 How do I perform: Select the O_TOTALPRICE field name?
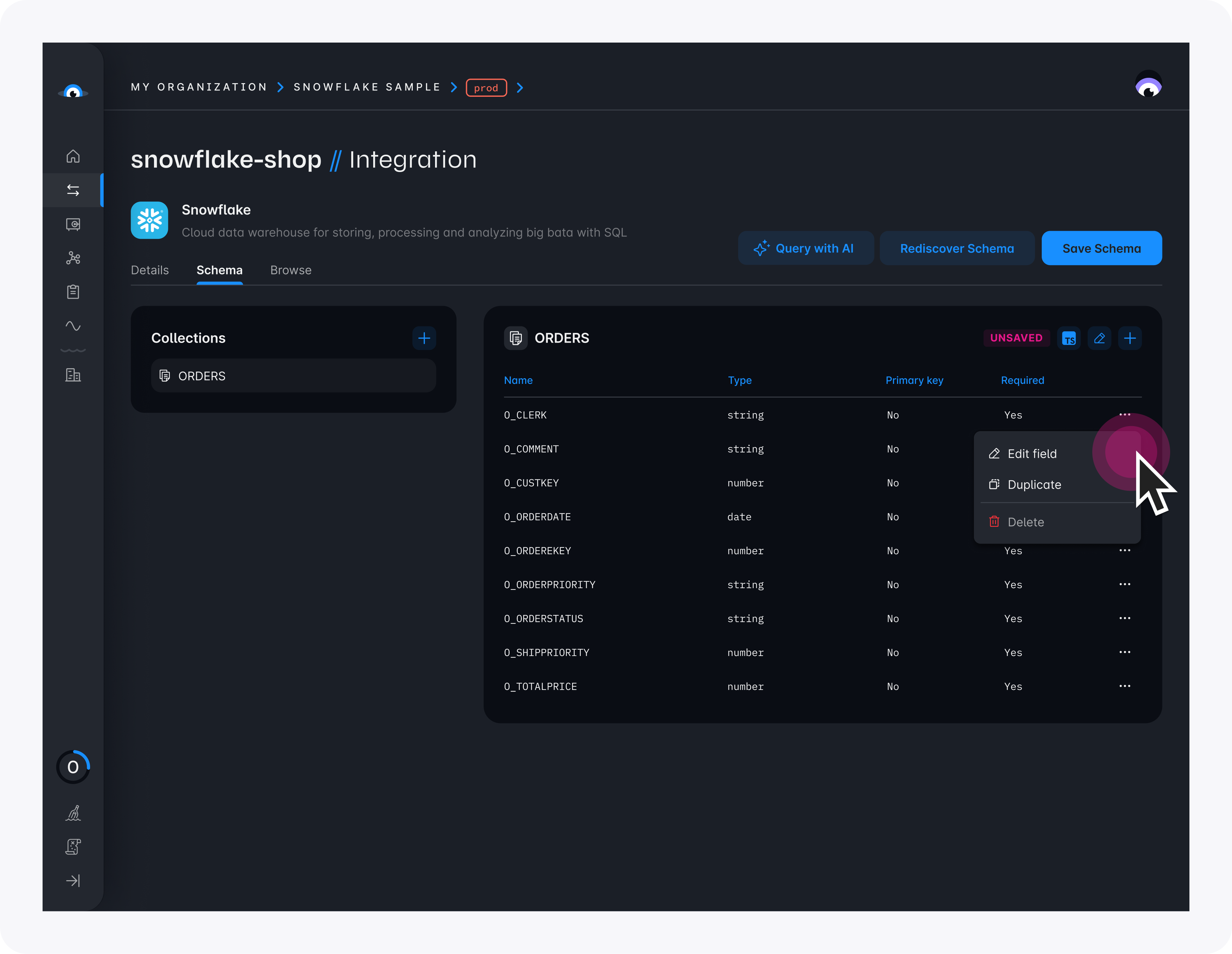point(540,687)
